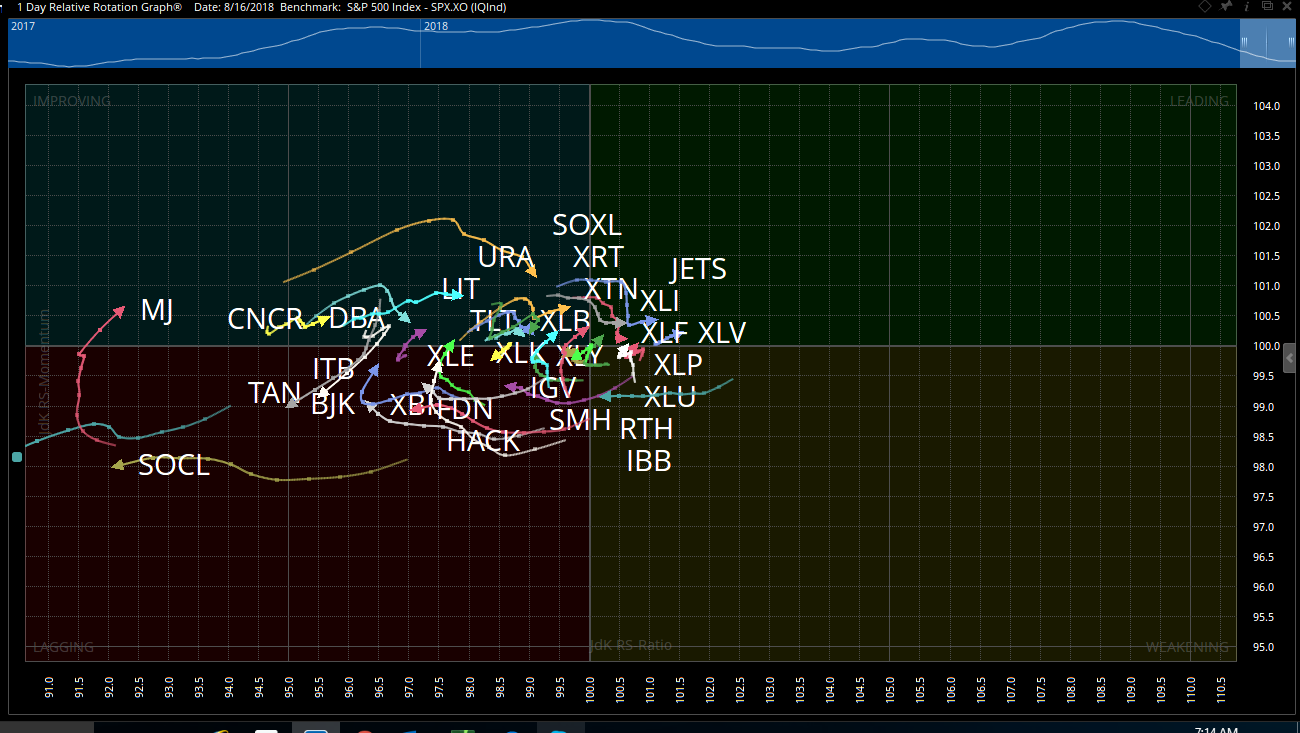Select the FDN ticker label
Screen dimensions: 1300x733
point(465,409)
